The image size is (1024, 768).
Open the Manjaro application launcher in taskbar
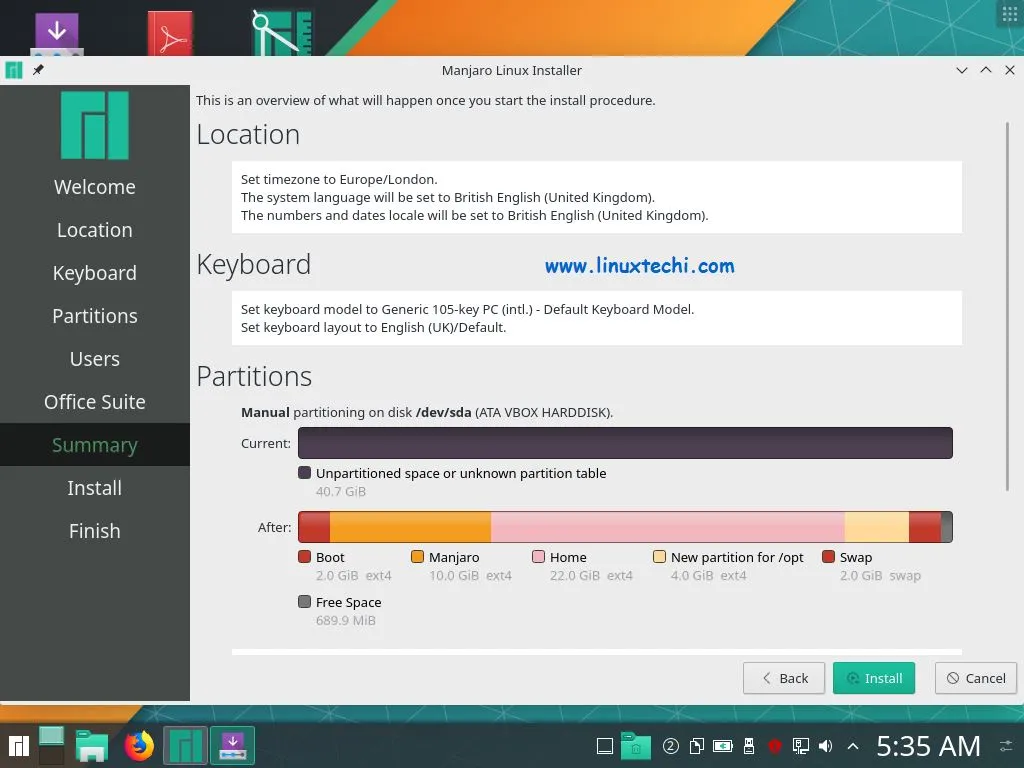[18, 745]
